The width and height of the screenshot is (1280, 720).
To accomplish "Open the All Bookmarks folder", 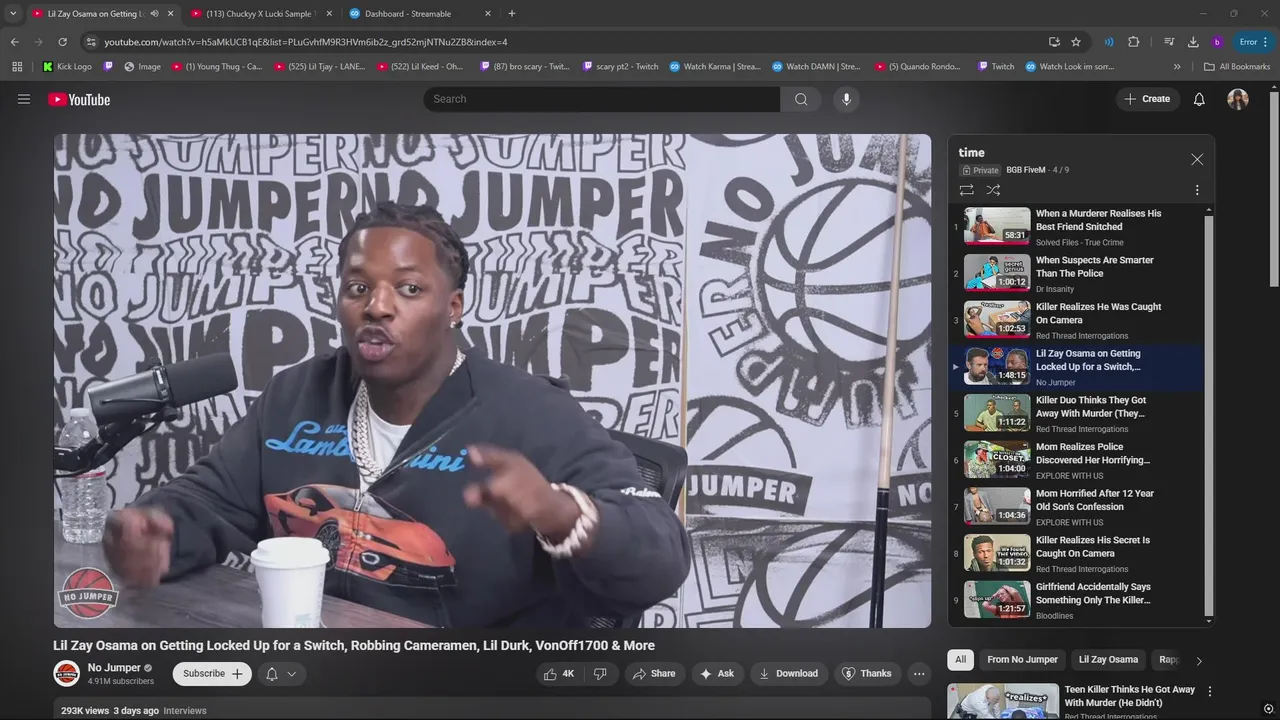I will tap(1237, 67).
